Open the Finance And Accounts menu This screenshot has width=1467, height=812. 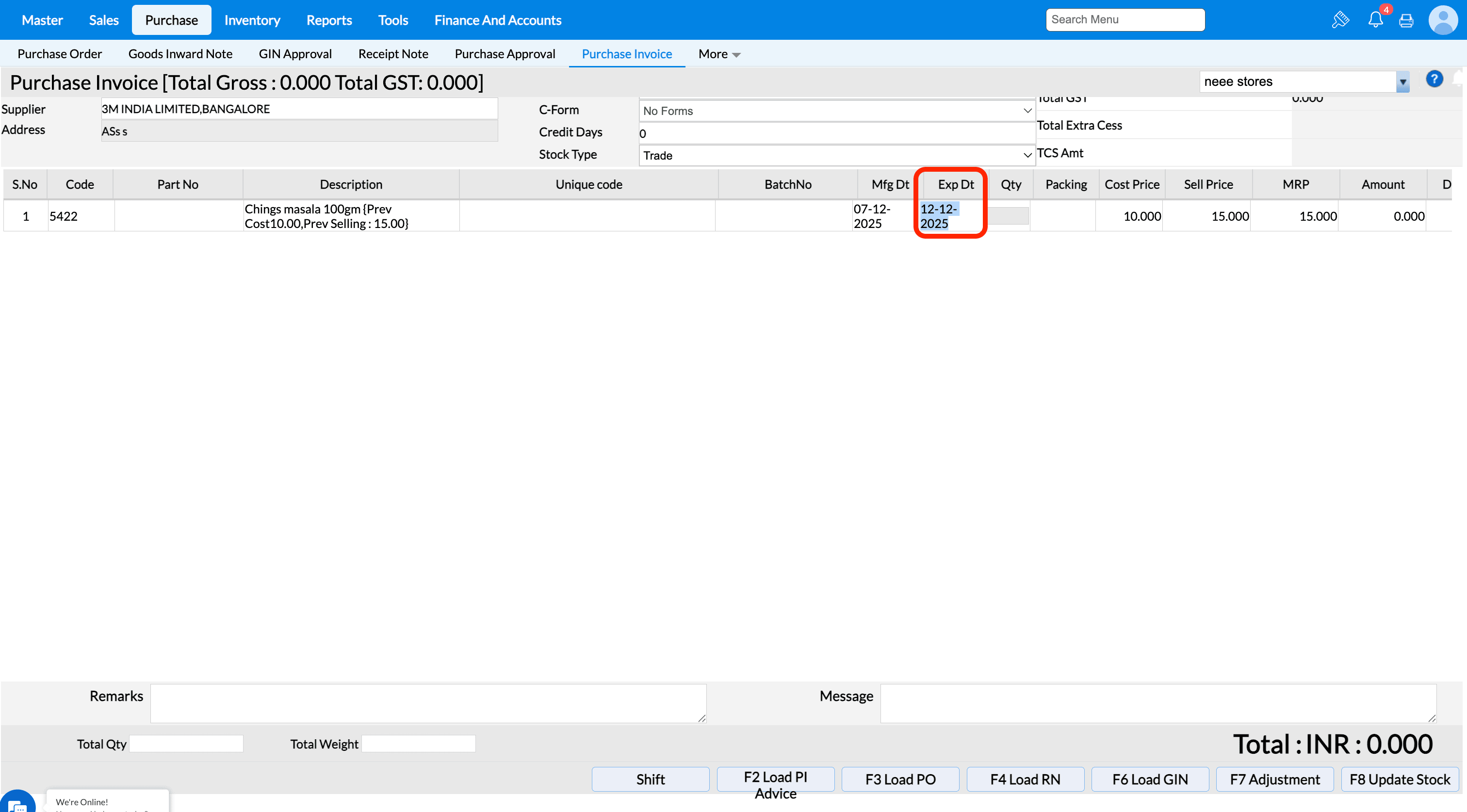click(x=497, y=20)
